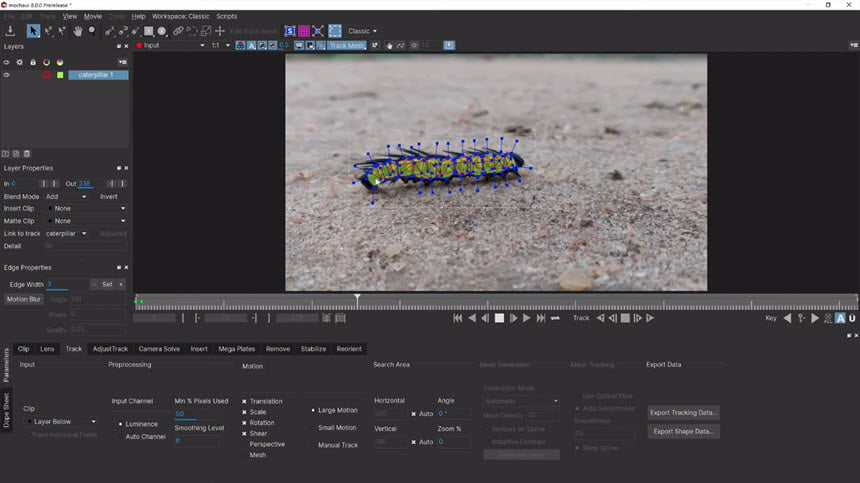This screenshot has width=860, height=483.
Task: Switch to the Camera Solve tab
Action: pyautogui.click(x=159, y=349)
